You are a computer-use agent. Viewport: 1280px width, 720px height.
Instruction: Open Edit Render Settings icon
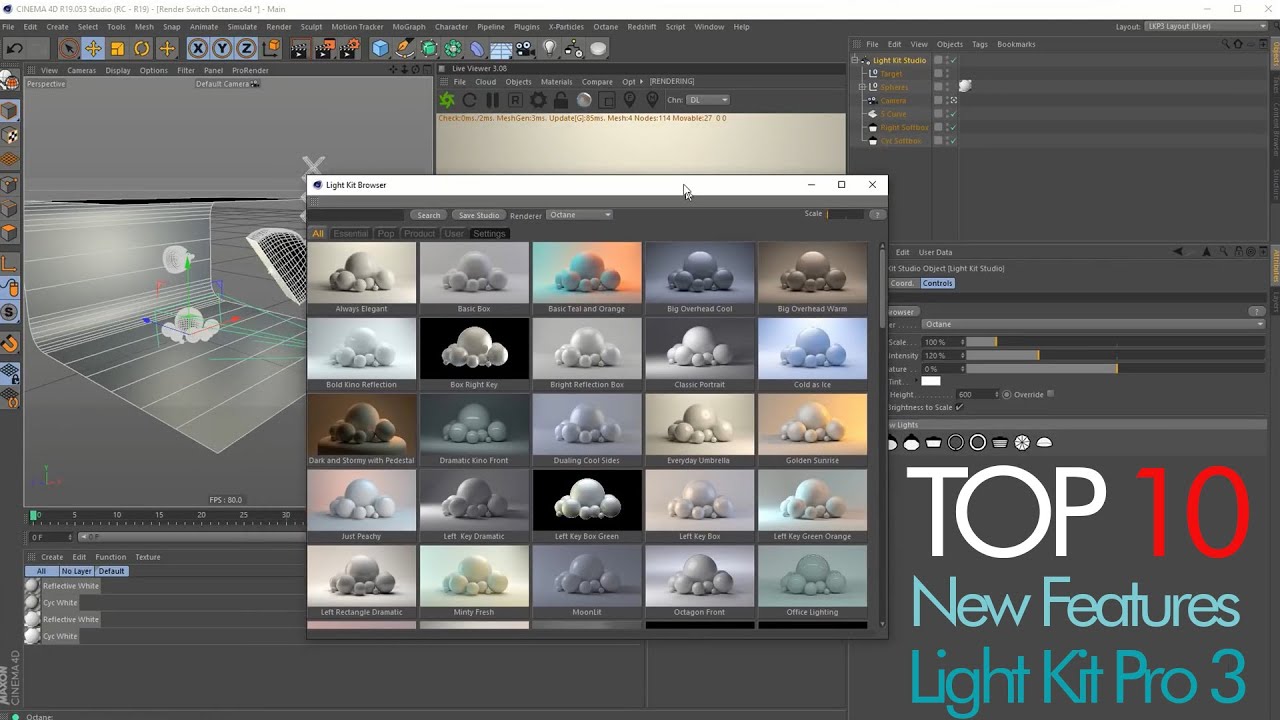point(350,48)
